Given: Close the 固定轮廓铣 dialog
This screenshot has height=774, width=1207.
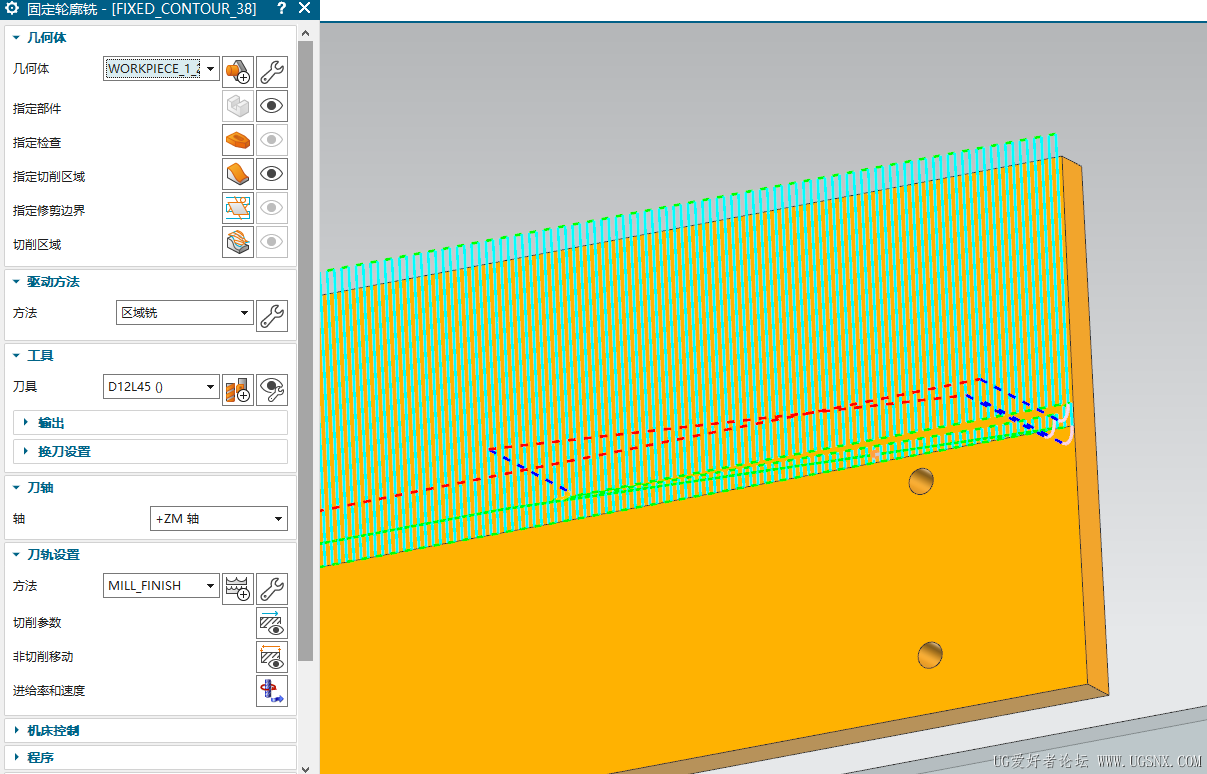Looking at the screenshot, I should pyautogui.click(x=304, y=9).
